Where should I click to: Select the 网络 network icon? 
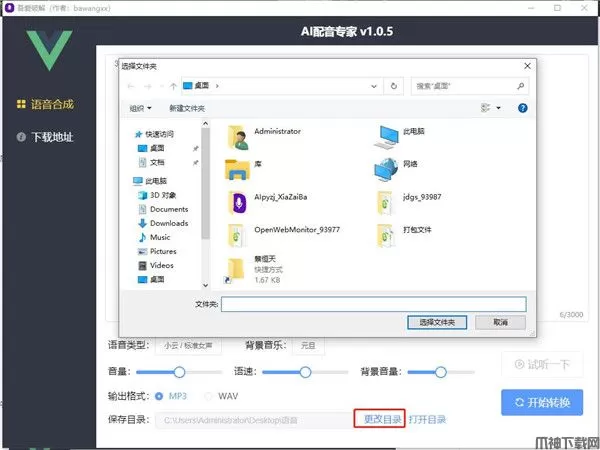[386, 170]
